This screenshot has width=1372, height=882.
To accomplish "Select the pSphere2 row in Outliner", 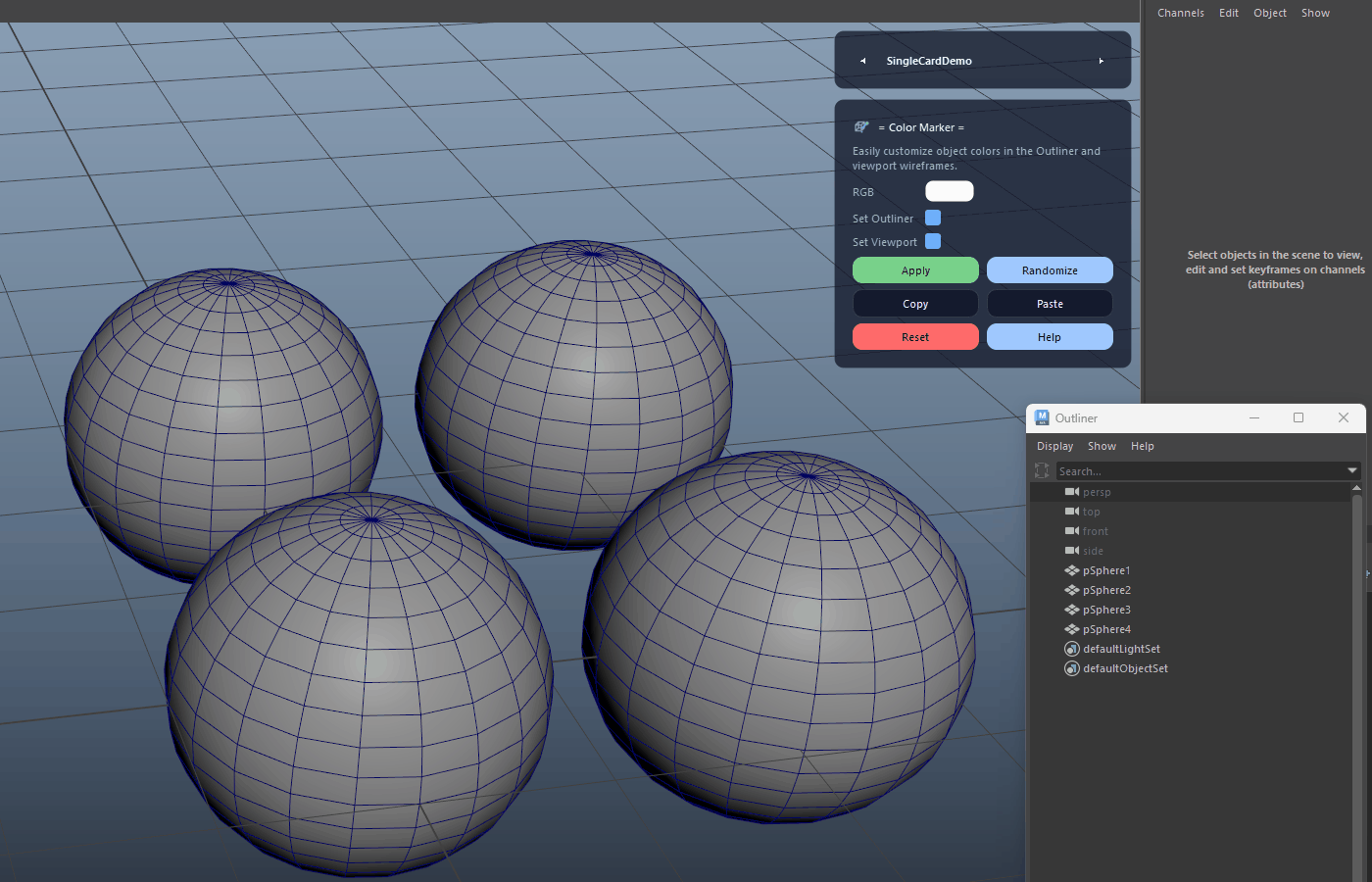I will pyautogui.click(x=1190, y=590).
